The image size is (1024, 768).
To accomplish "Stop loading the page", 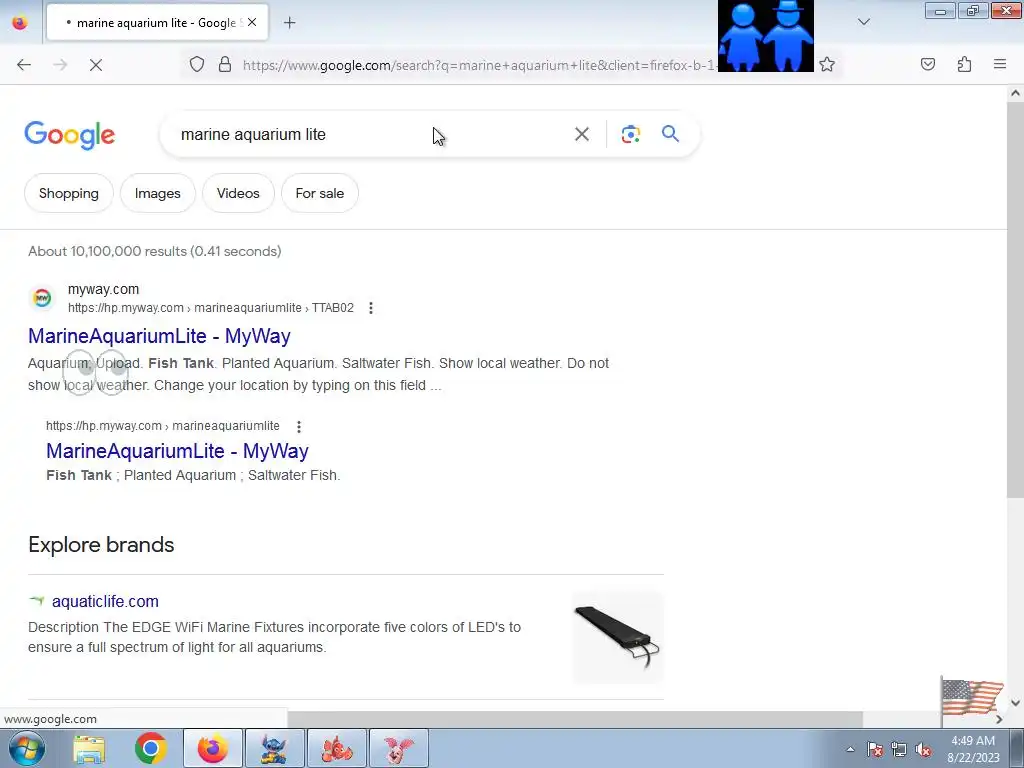I will pyautogui.click(x=96, y=65).
